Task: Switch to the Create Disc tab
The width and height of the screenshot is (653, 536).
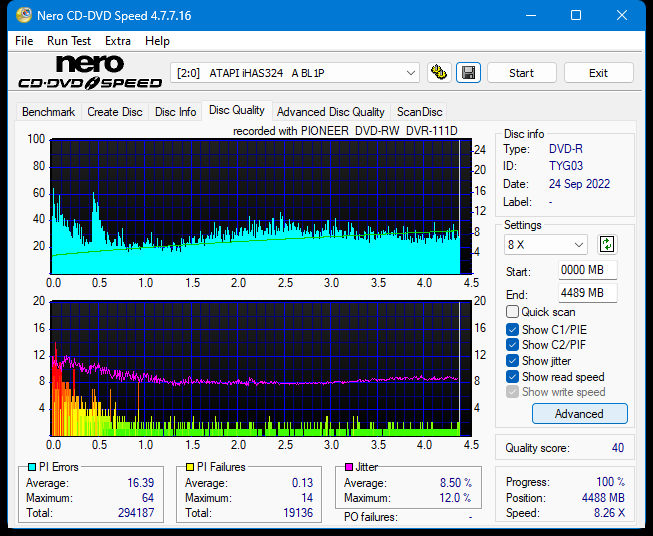Action: (115, 112)
